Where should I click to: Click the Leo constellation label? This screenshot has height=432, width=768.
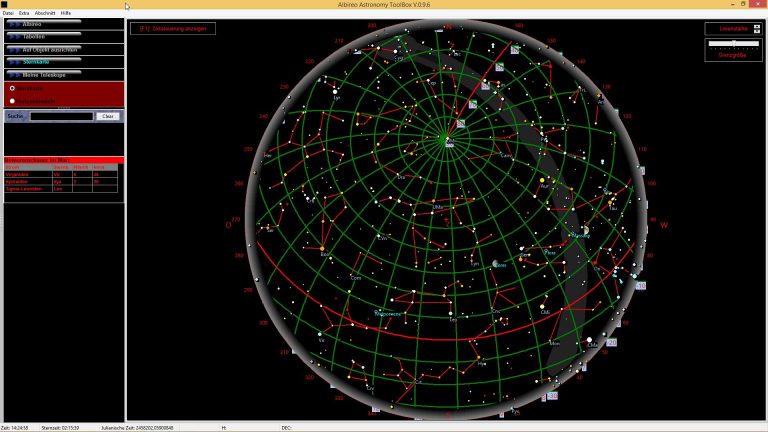click(x=454, y=320)
